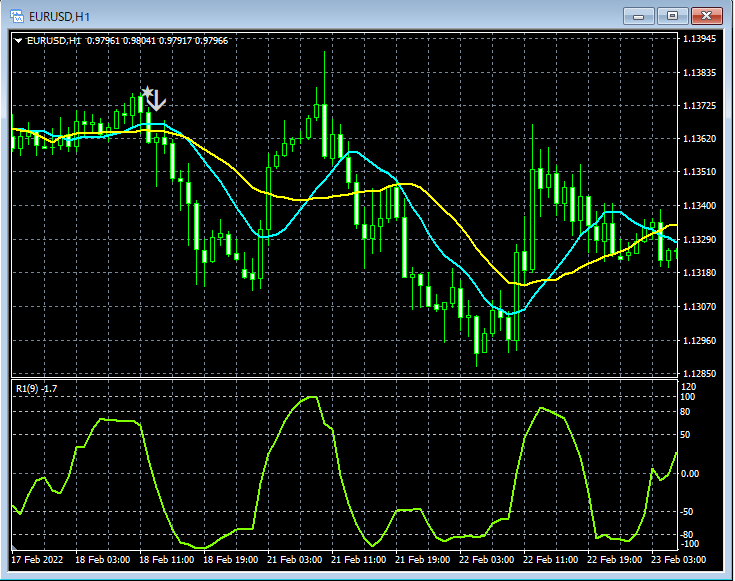The image size is (735, 581).
Task: Click the 18 Feb 11:00 time label
Action: pyautogui.click(x=166, y=559)
